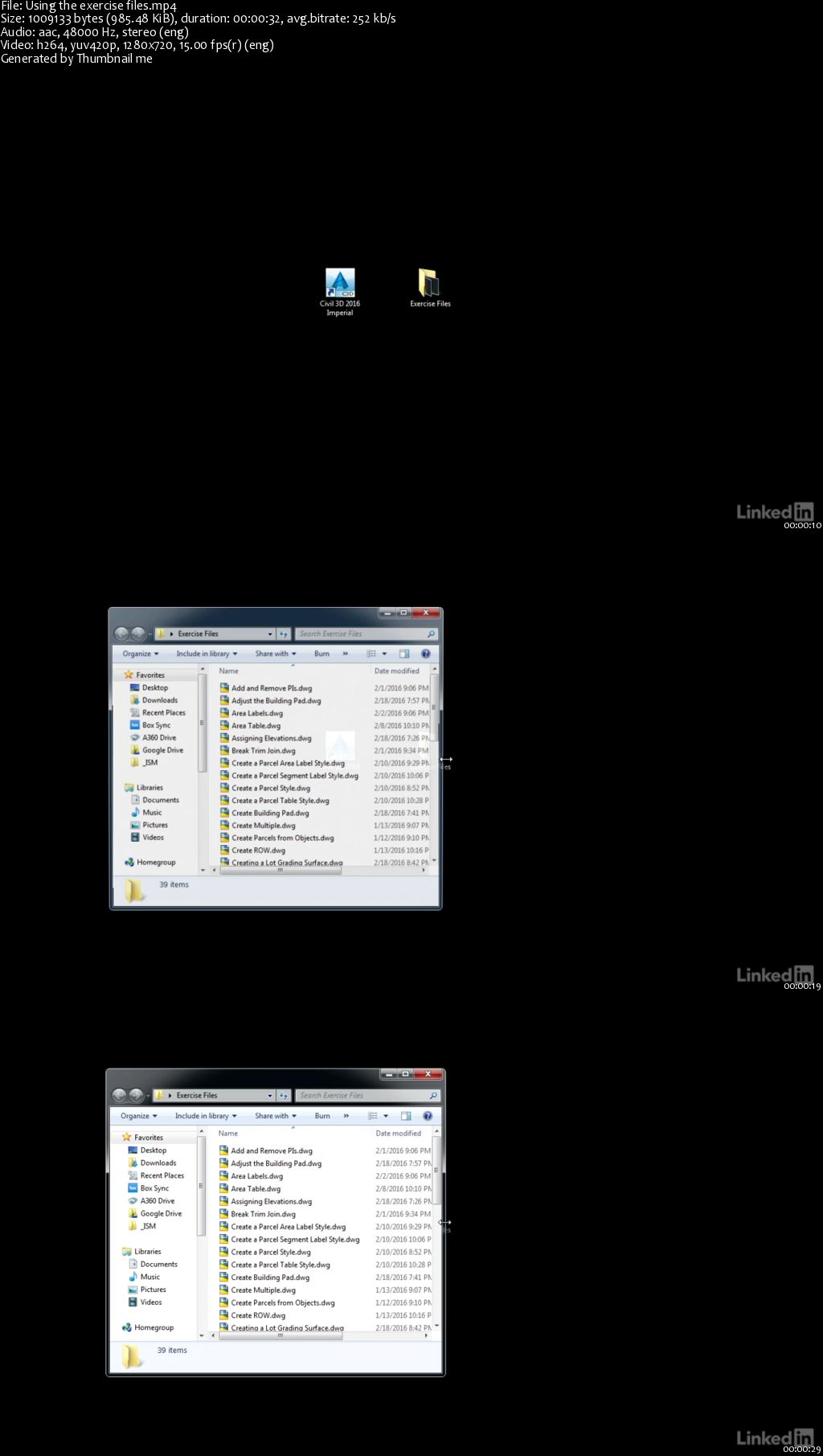
Task: Click the preview pane icon in the 00:00:29 frame toolbar
Action: click(406, 1116)
